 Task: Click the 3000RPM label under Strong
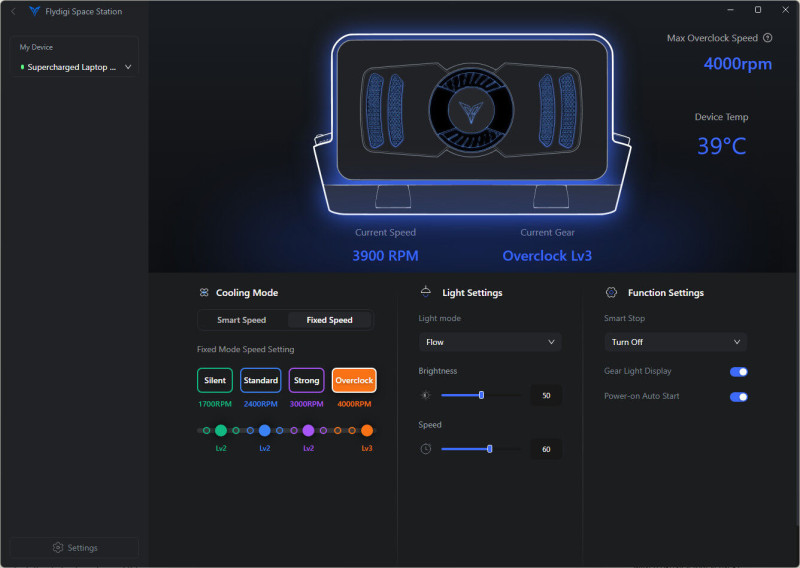(307, 404)
